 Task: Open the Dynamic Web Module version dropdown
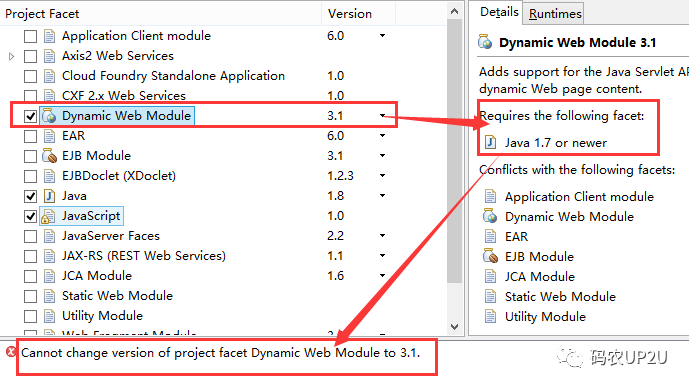(382, 116)
